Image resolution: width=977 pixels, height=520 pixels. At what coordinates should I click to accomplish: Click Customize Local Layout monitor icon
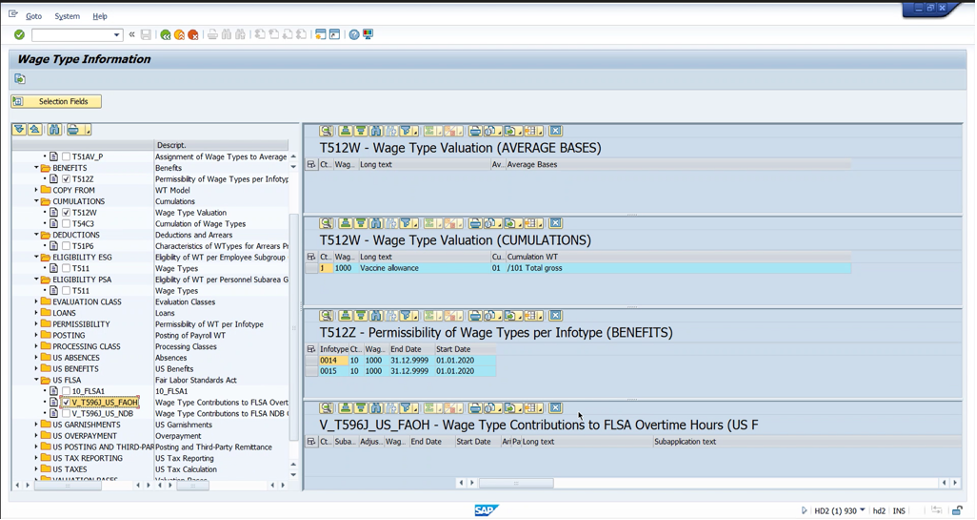[x=368, y=35]
